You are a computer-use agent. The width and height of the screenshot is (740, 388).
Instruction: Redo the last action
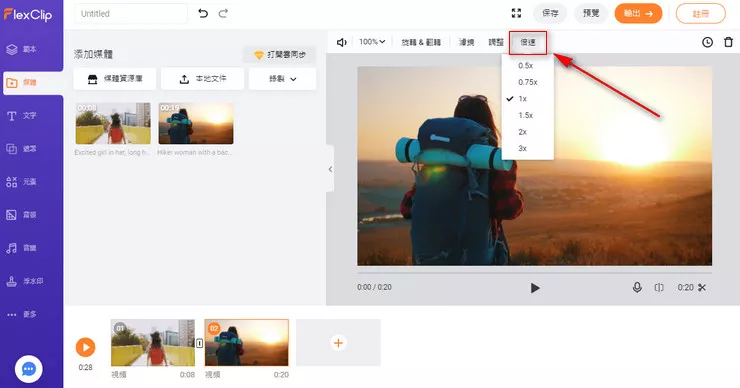[x=223, y=14]
